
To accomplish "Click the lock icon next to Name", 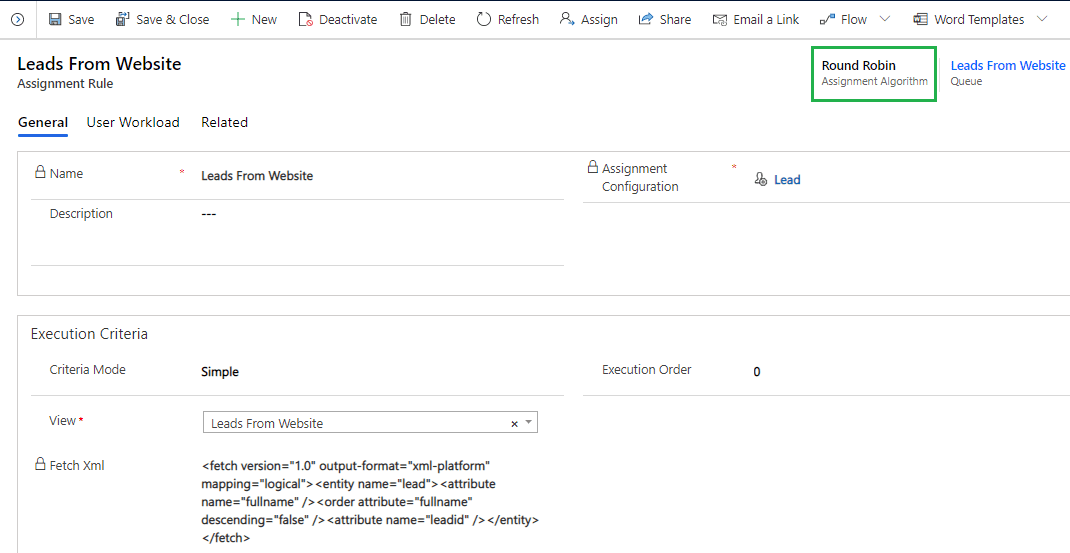I will 40,172.
